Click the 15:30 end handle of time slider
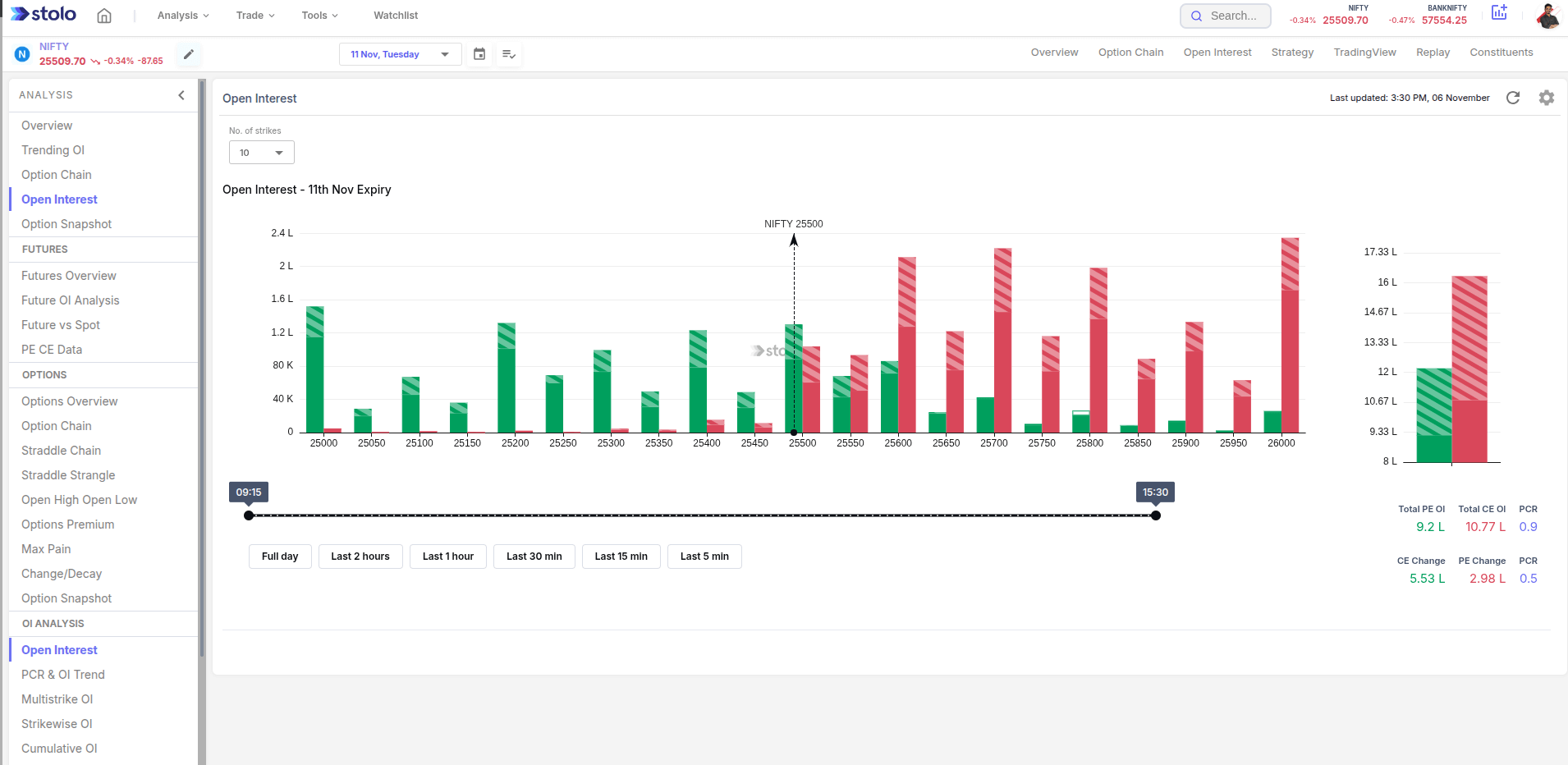The height and width of the screenshot is (765, 1568). point(1156,515)
